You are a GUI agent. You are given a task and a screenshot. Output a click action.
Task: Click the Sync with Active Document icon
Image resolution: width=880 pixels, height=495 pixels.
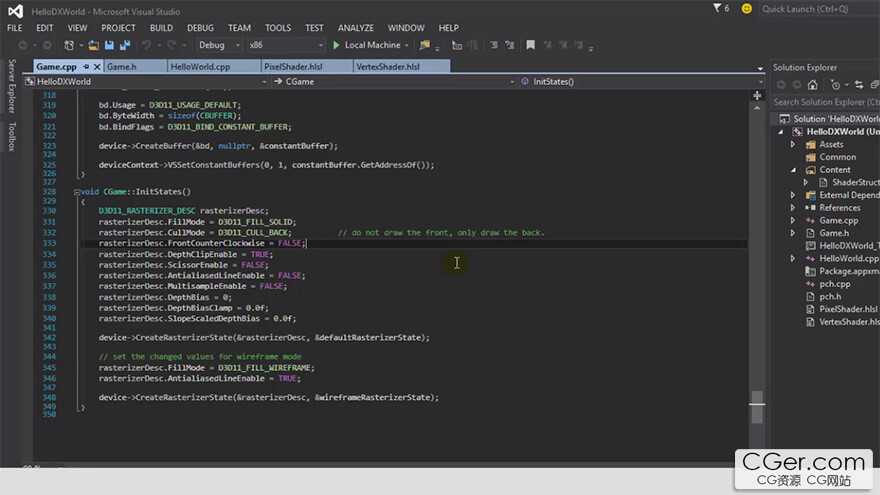pyautogui.click(x=859, y=85)
